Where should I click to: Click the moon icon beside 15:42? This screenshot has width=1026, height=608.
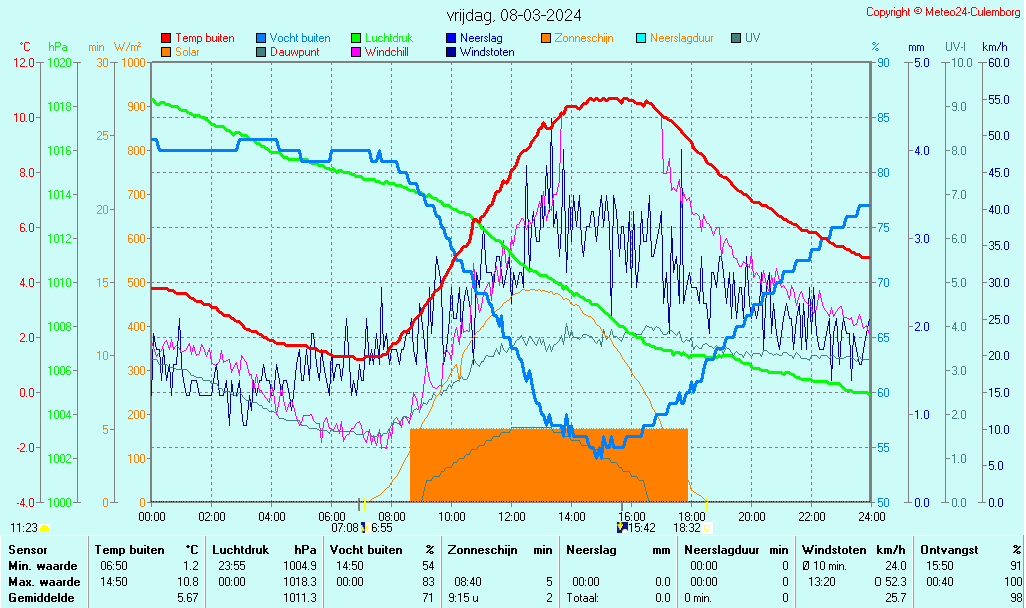click(x=622, y=527)
